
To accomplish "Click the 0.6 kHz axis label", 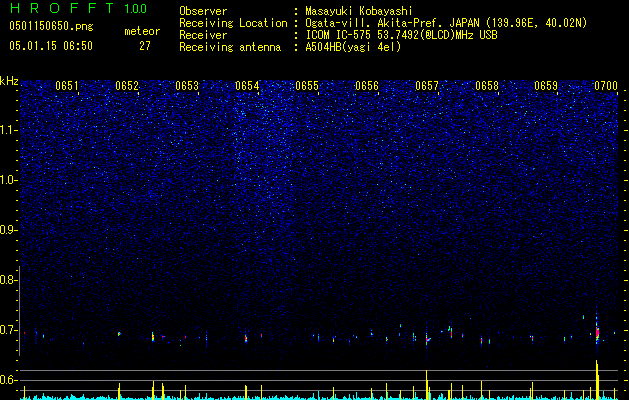I will (x=9, y=380).
